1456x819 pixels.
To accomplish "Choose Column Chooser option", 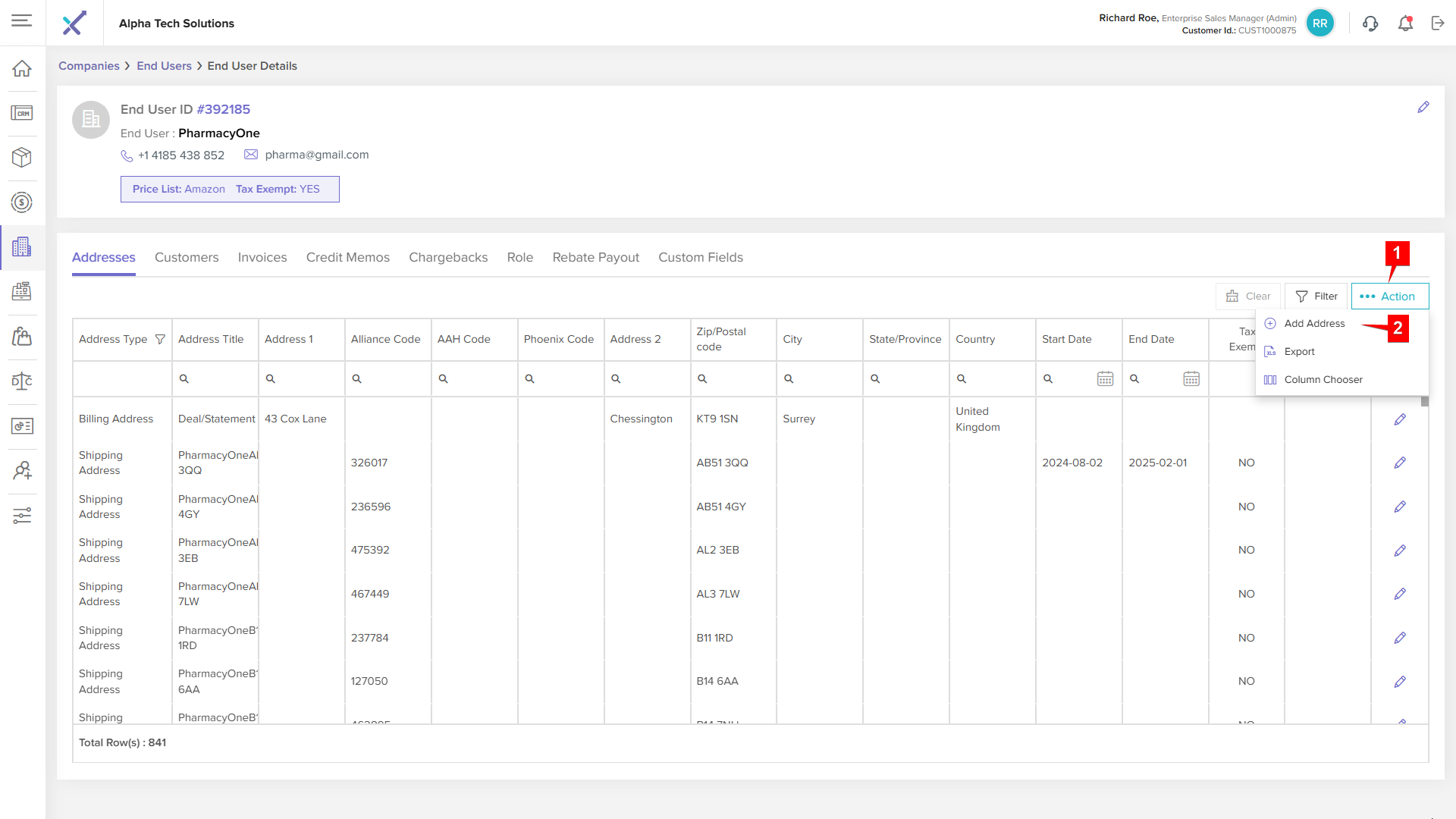I will [1323, 380].
